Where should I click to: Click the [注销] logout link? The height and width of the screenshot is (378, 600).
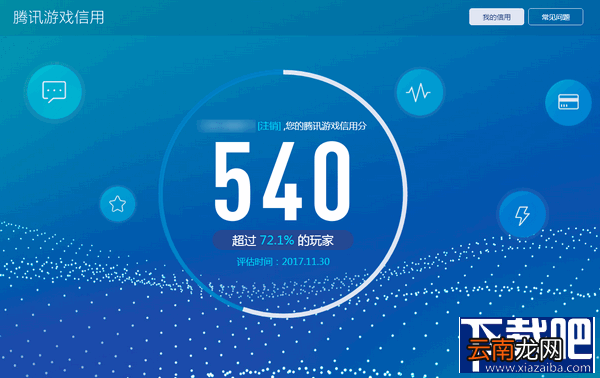269,126
